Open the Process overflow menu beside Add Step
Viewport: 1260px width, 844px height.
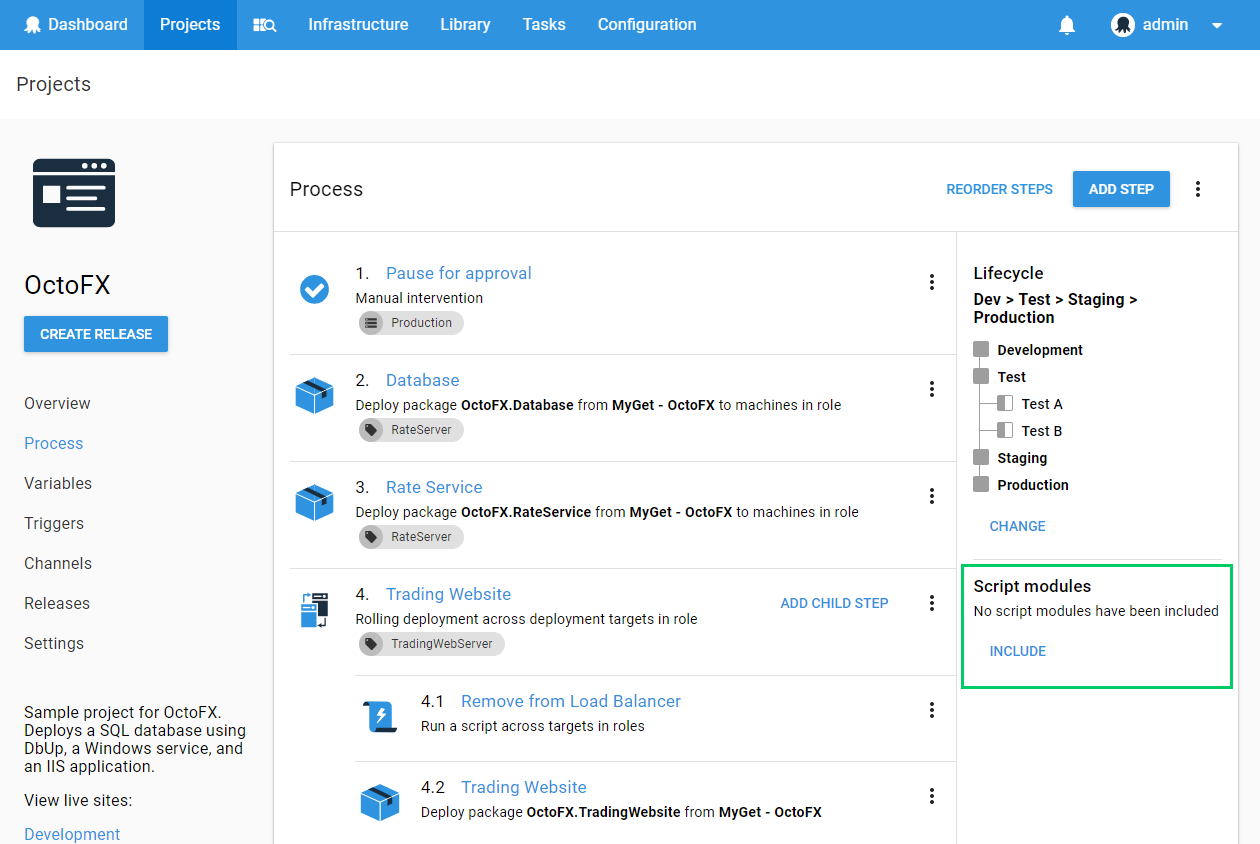click(x=1198, y=189)
